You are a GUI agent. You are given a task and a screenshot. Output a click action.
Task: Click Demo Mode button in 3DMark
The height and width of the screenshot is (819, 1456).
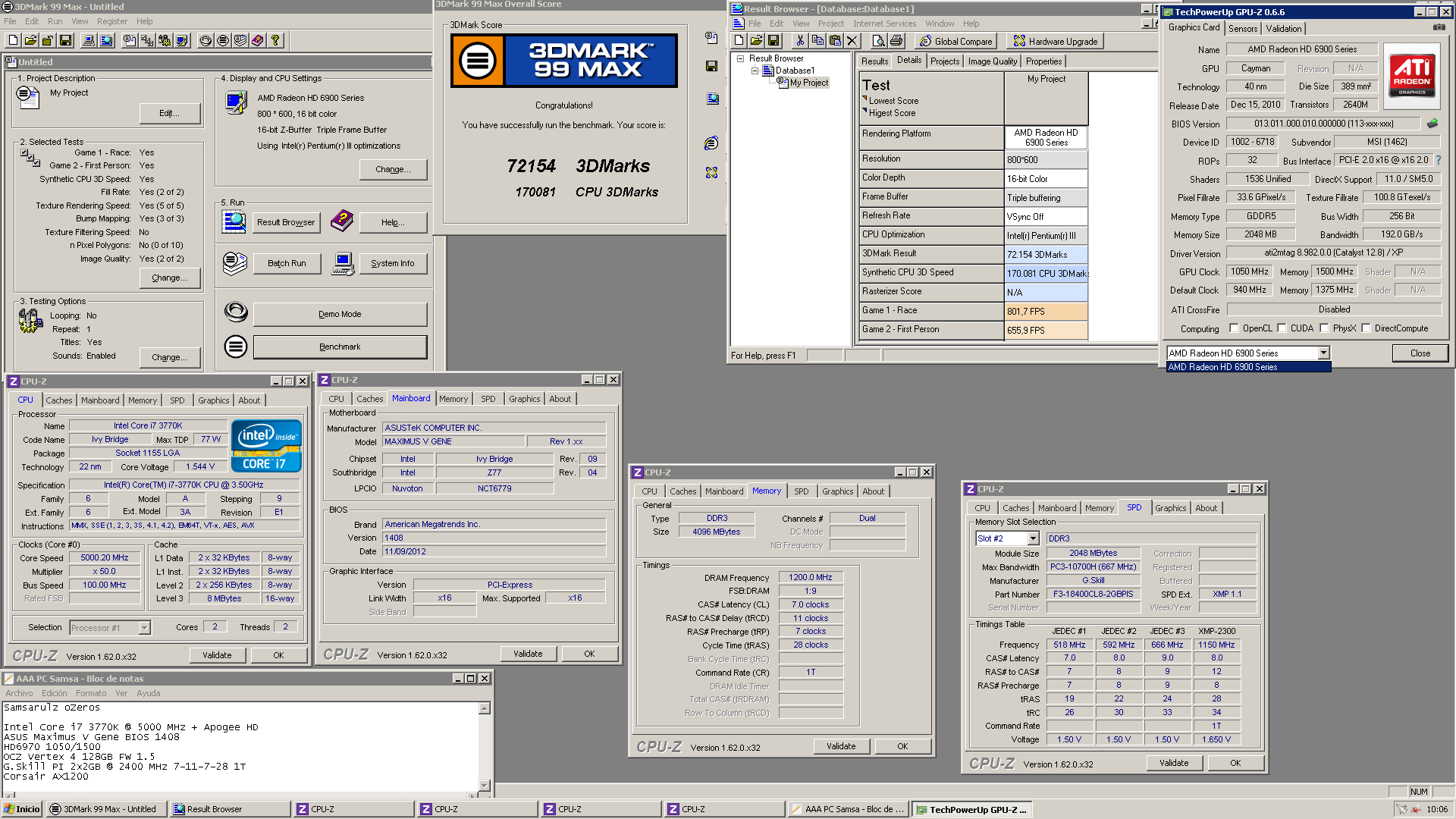point(340,314)
